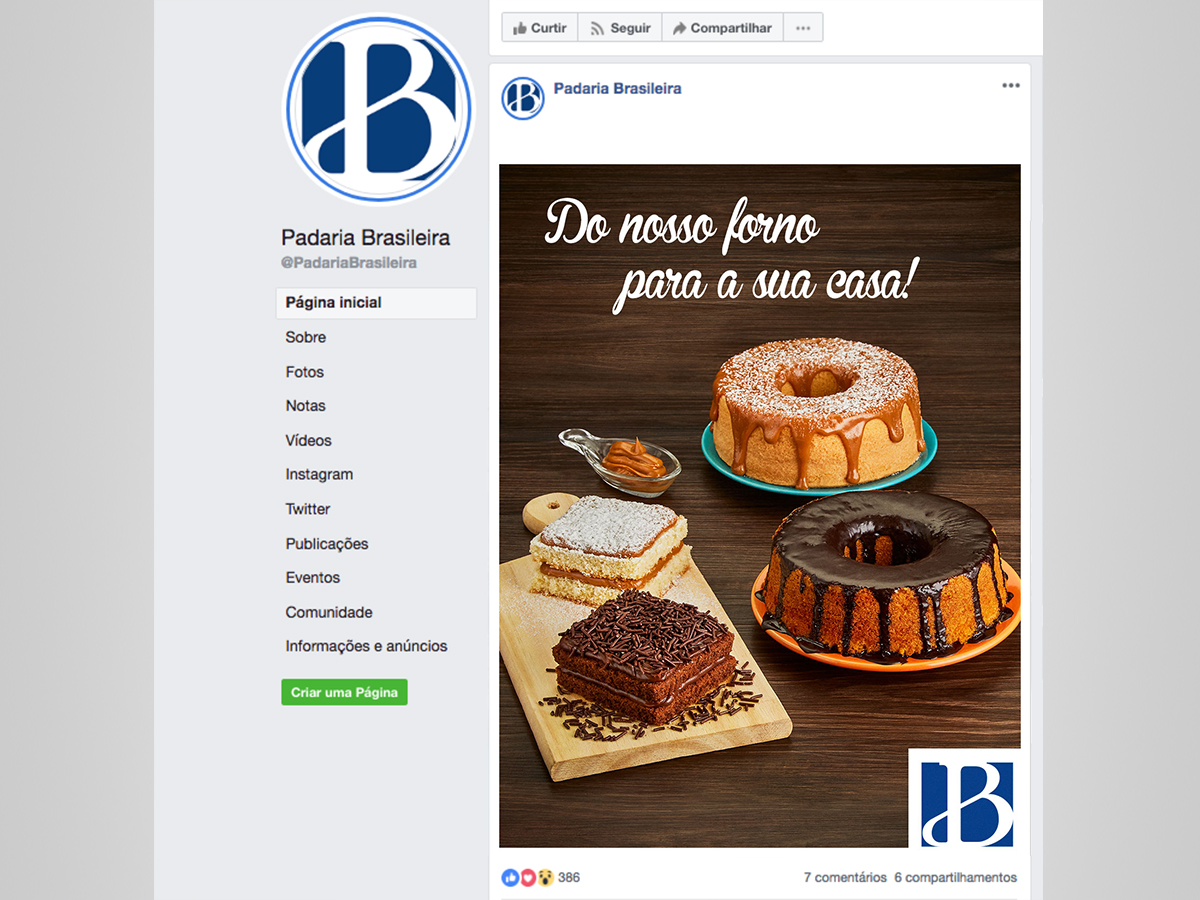1200x900 pixels.
Task: Click the Curtir thumbs-up button
Action: tap(540, 28)
